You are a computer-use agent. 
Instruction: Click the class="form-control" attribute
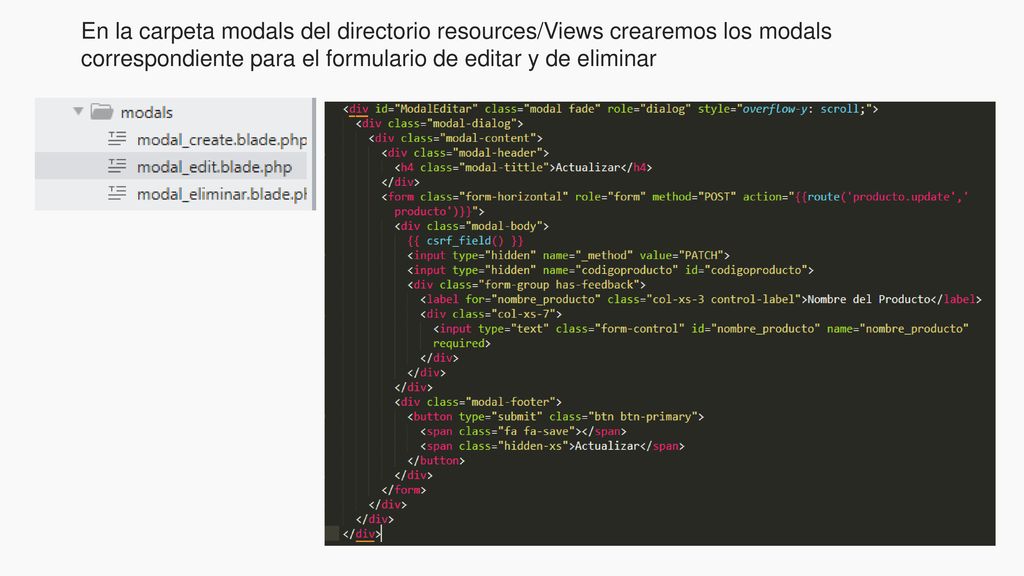tap(620, 328)
